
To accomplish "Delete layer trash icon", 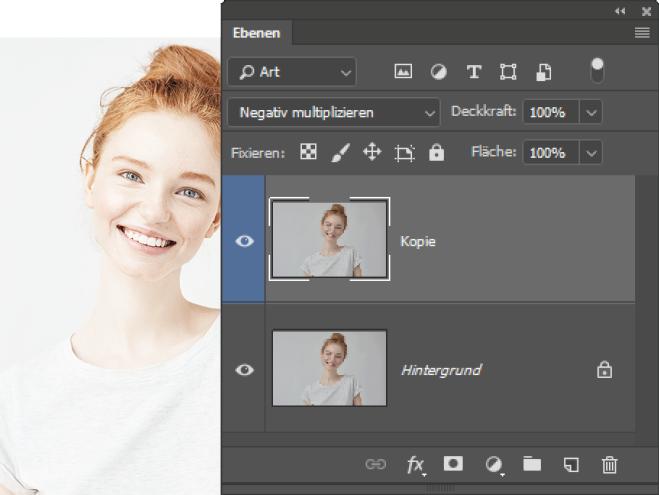I will 609,465.
